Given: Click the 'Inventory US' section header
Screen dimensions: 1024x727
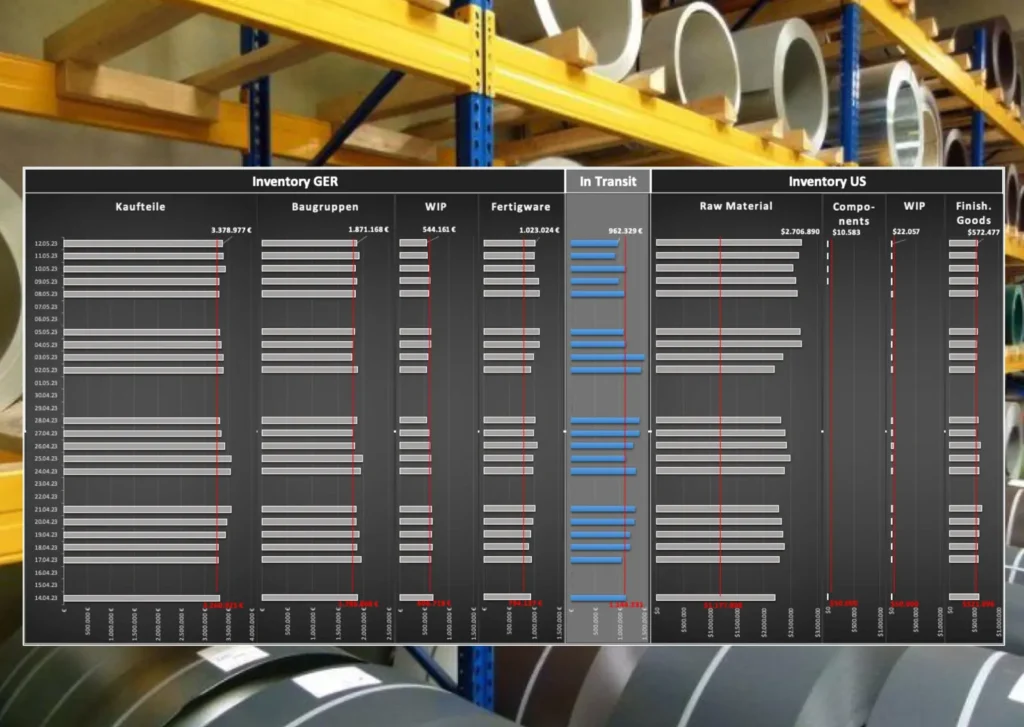Looking at the screenshot, I should tap(827, 181).
